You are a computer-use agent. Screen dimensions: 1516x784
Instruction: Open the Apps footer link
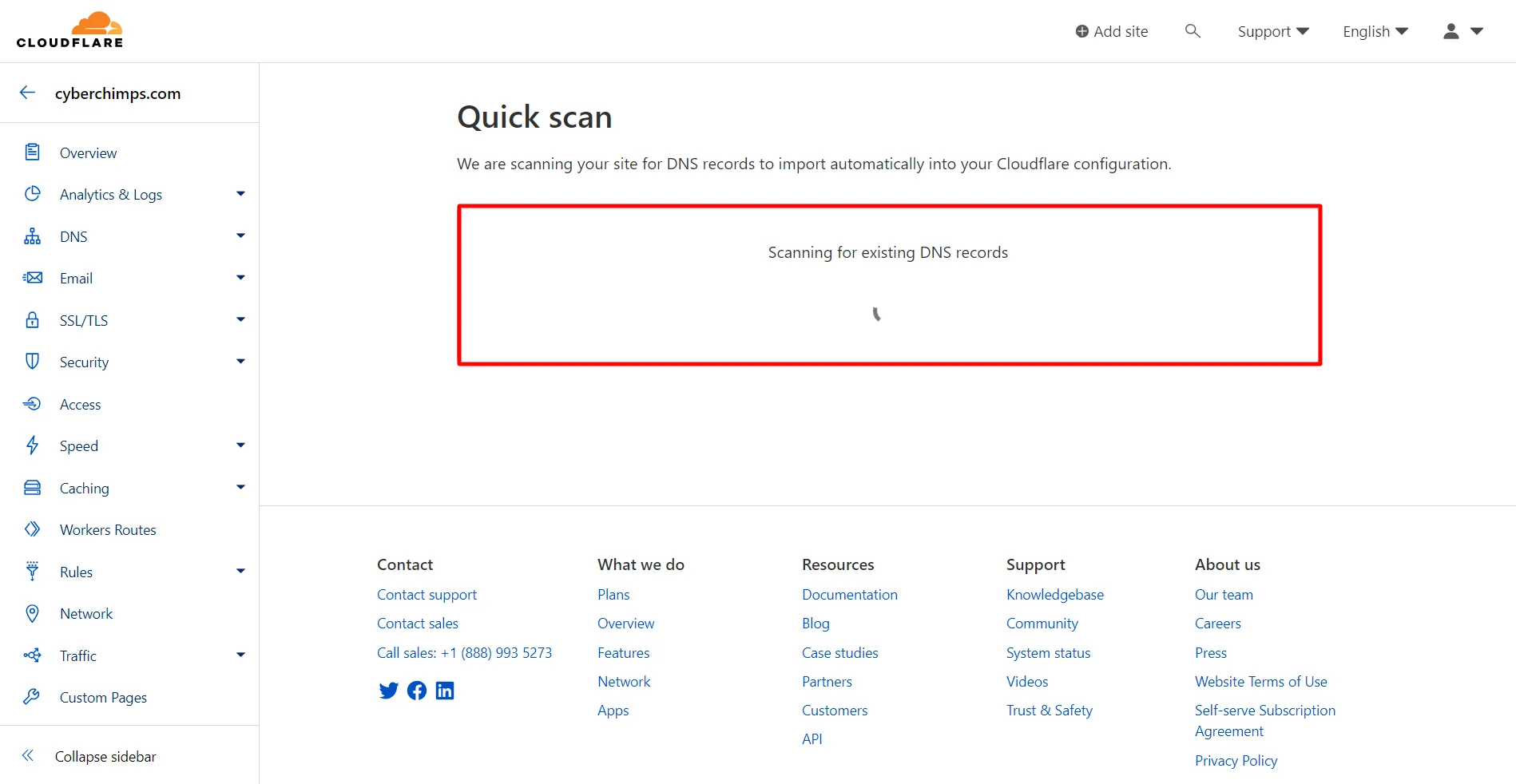point(613,711)
